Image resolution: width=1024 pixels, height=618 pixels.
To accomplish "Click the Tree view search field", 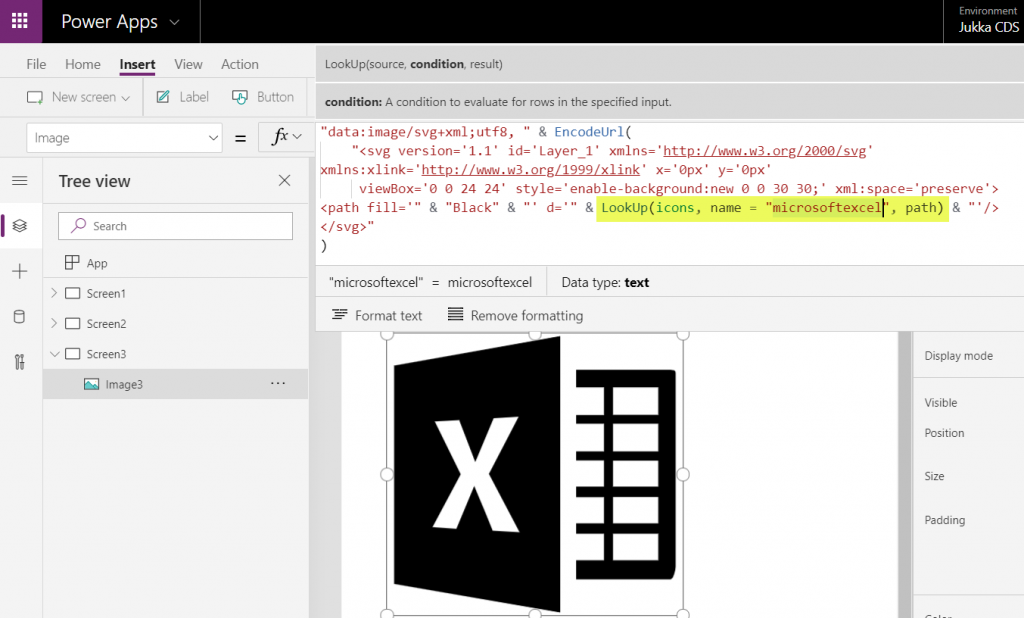I will click(175, 226).
